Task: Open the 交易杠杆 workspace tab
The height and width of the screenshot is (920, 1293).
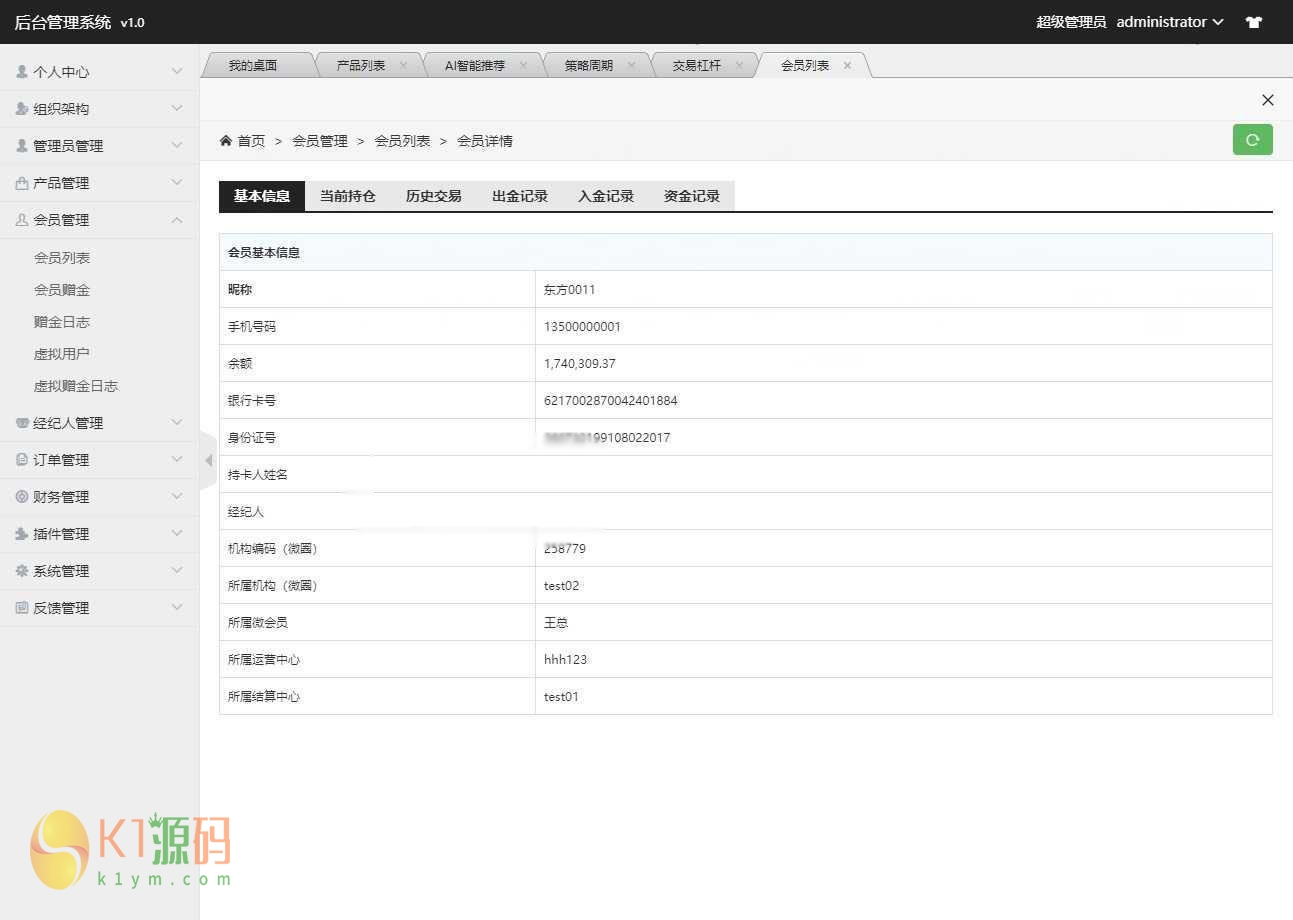Action: tap(698, 63)
